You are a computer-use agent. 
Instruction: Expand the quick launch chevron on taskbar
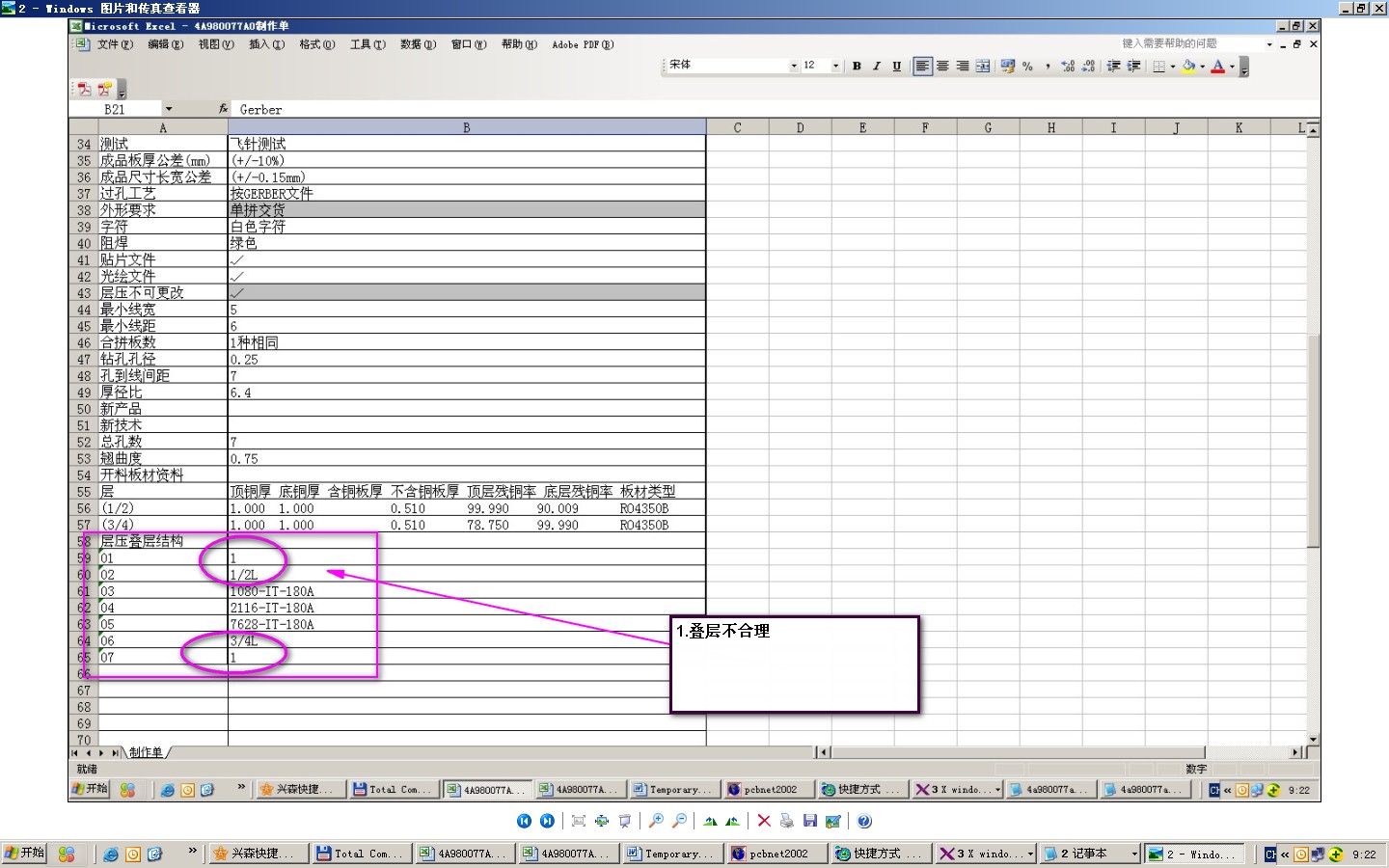click(x=193, y=851)
